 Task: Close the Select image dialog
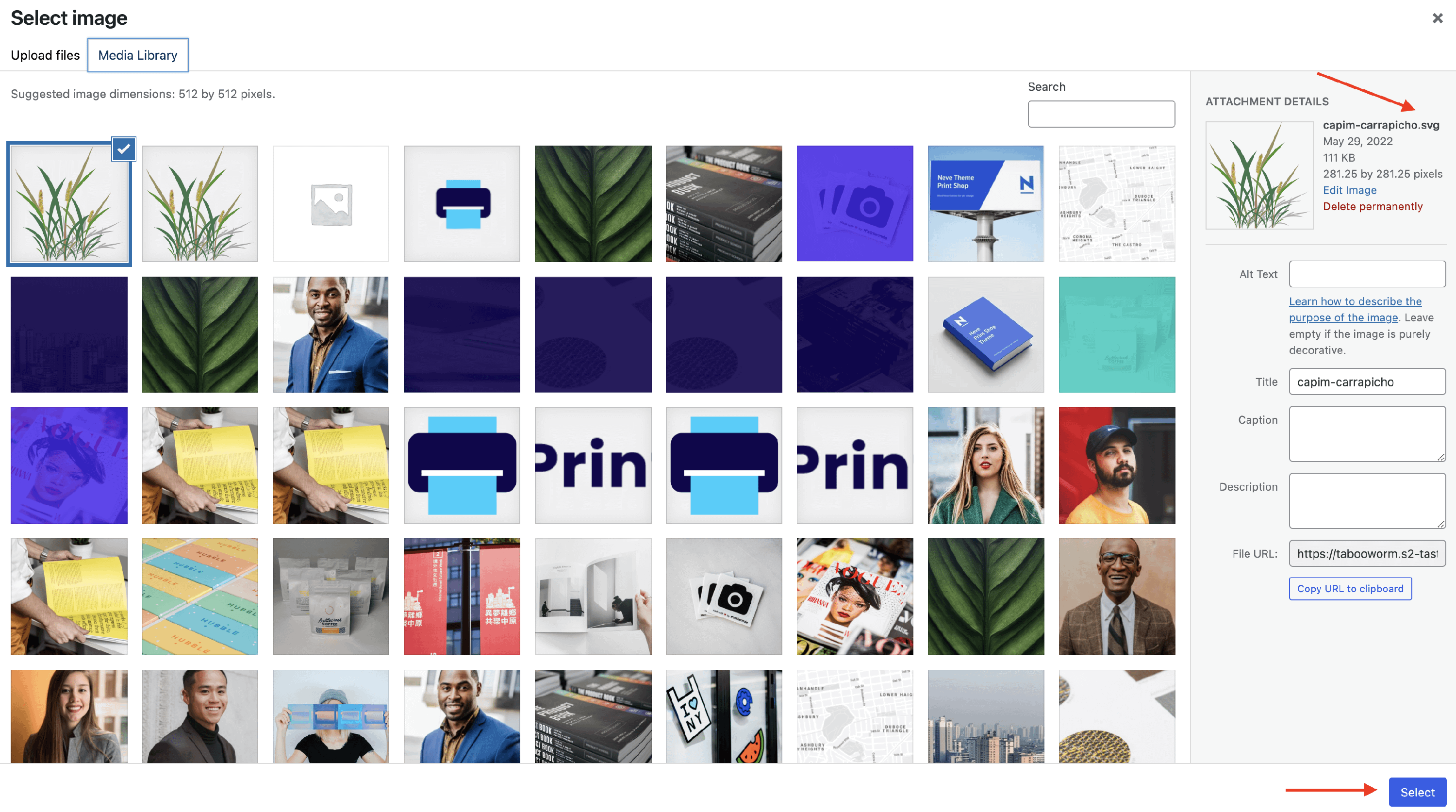(x=1438, y=18)
